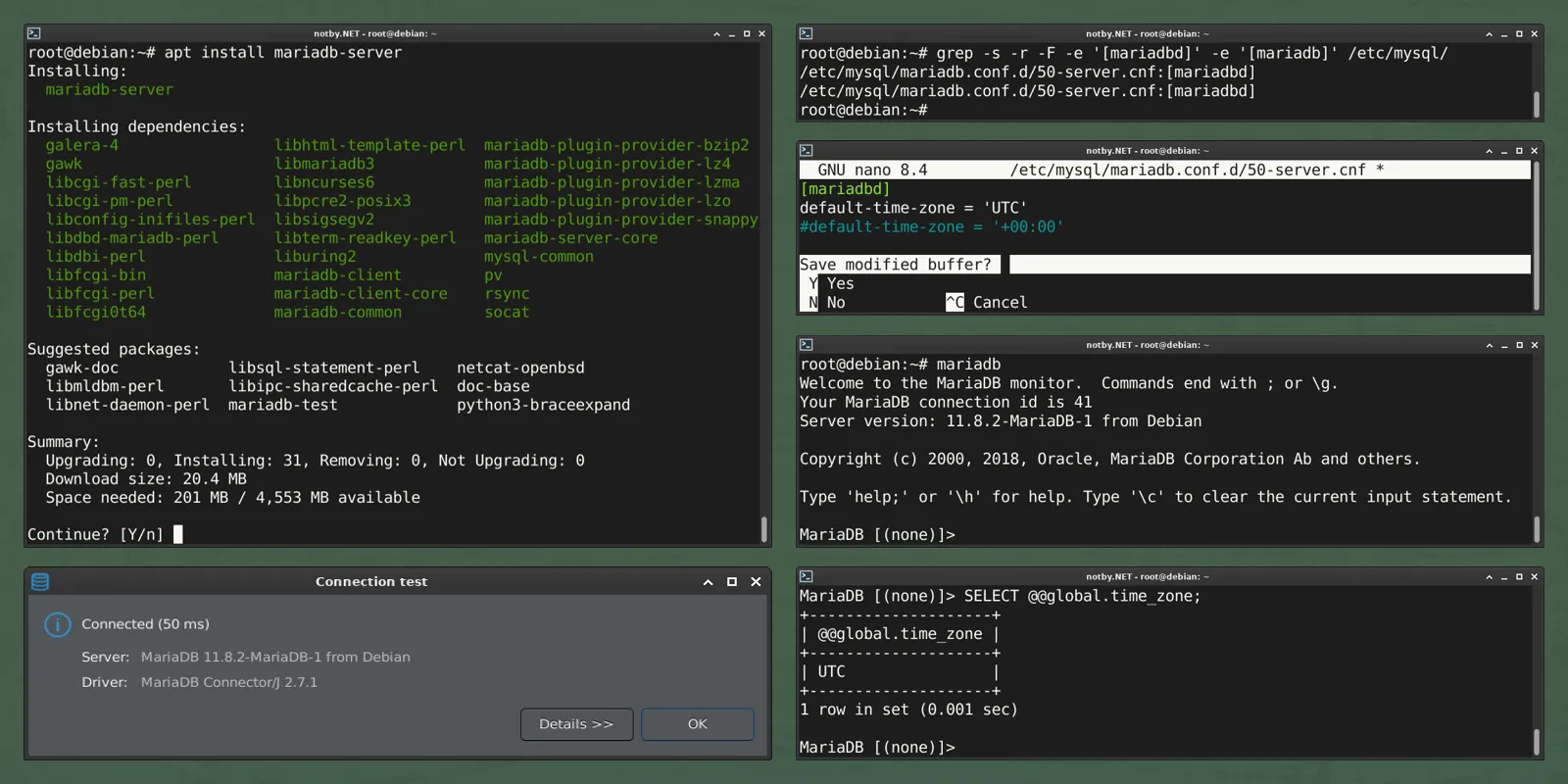Close the apt install terminal window
The height and width of the screenshot is (784, 1568).
[x=762, y=33]
